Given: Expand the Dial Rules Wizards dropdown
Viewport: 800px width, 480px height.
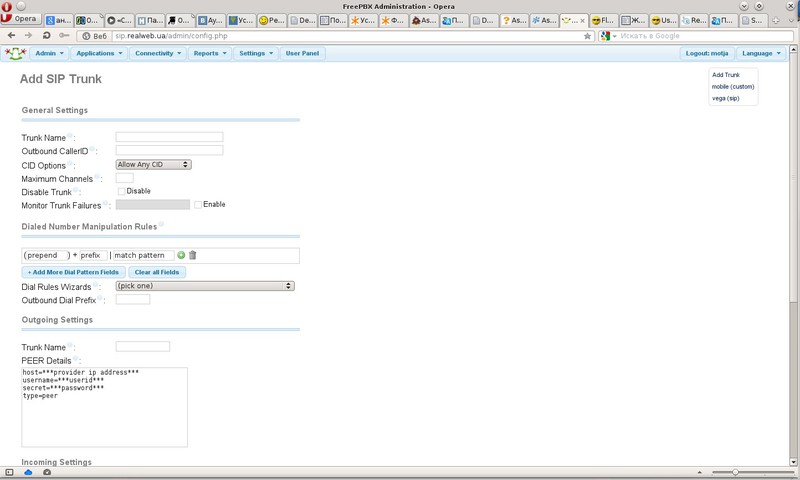Looking at the screenshot, I should tap(204, 286).
